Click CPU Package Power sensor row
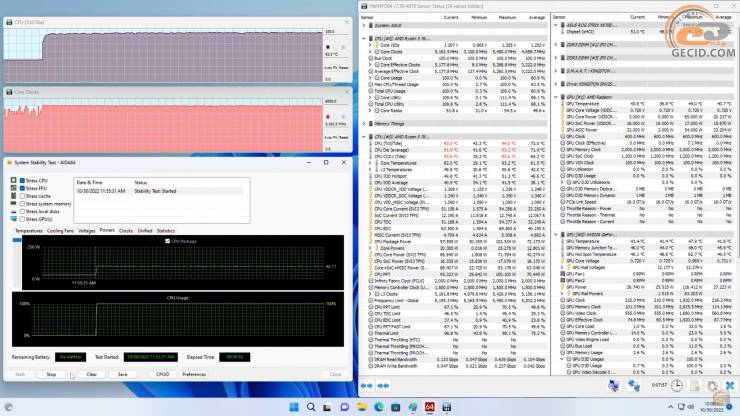 (458, 241)
